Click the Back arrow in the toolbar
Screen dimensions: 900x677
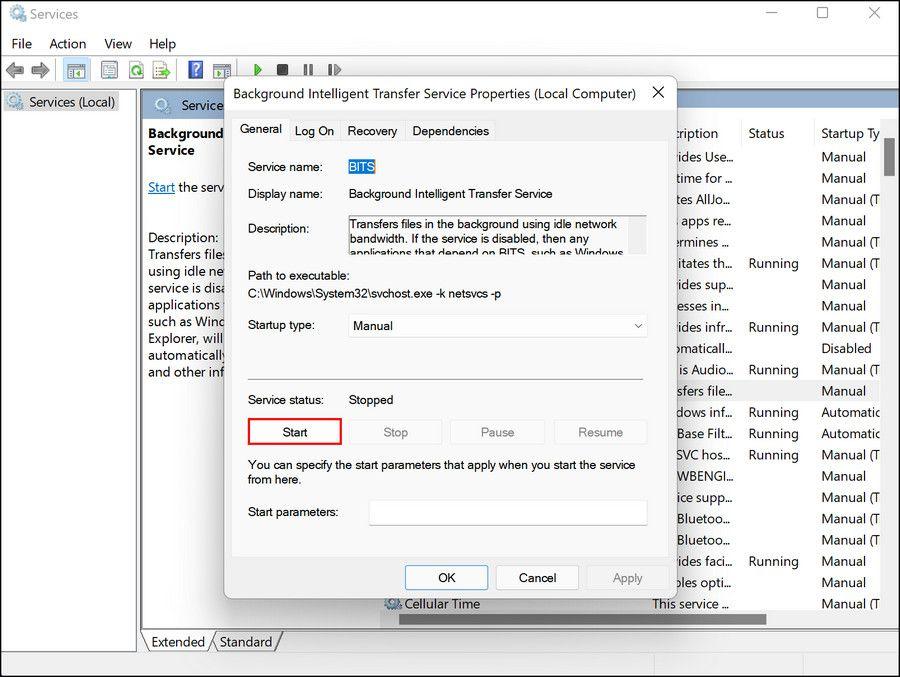(x=15, y=70)
